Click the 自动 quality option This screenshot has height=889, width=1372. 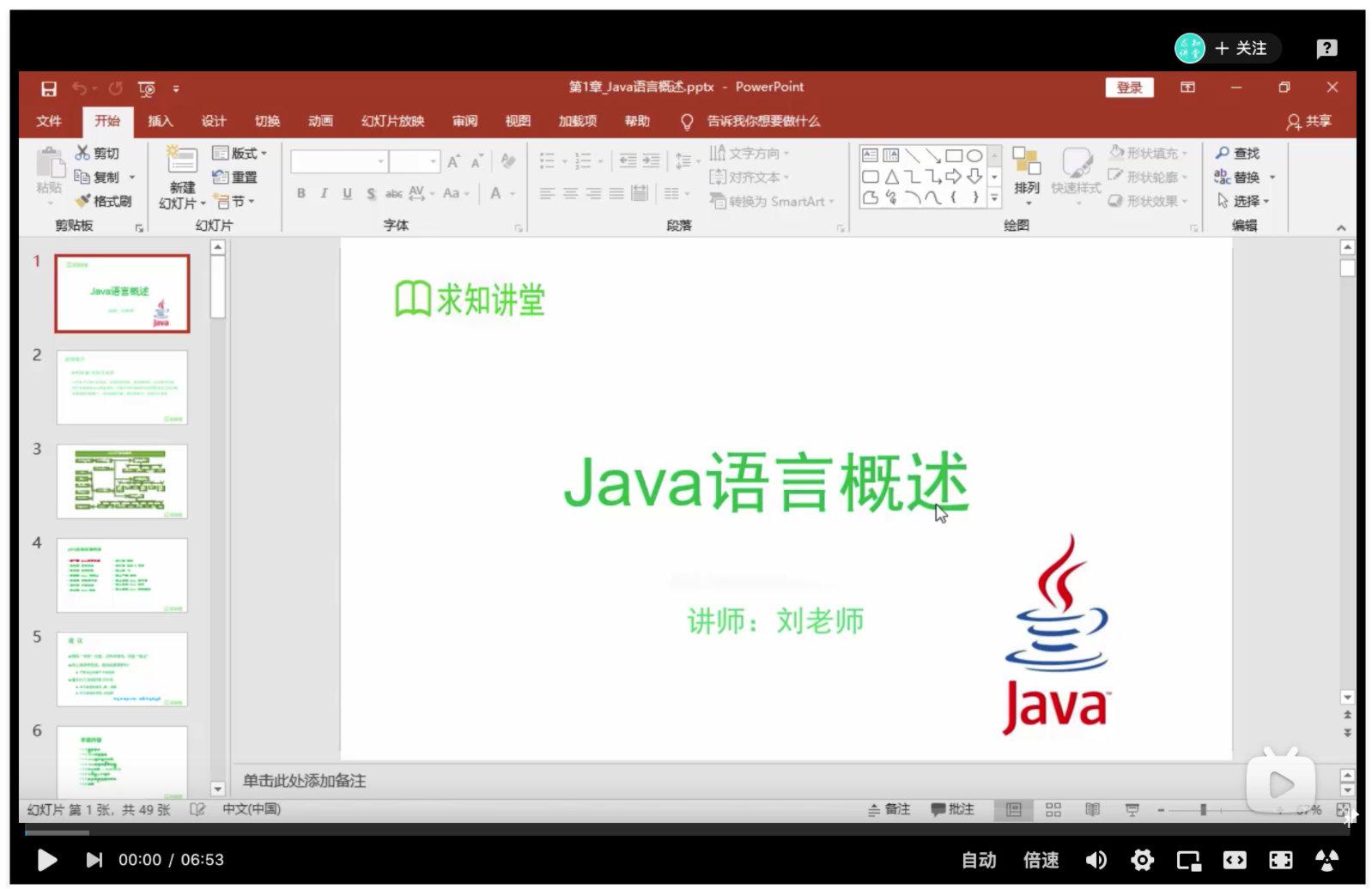click(x=979, y=860)
